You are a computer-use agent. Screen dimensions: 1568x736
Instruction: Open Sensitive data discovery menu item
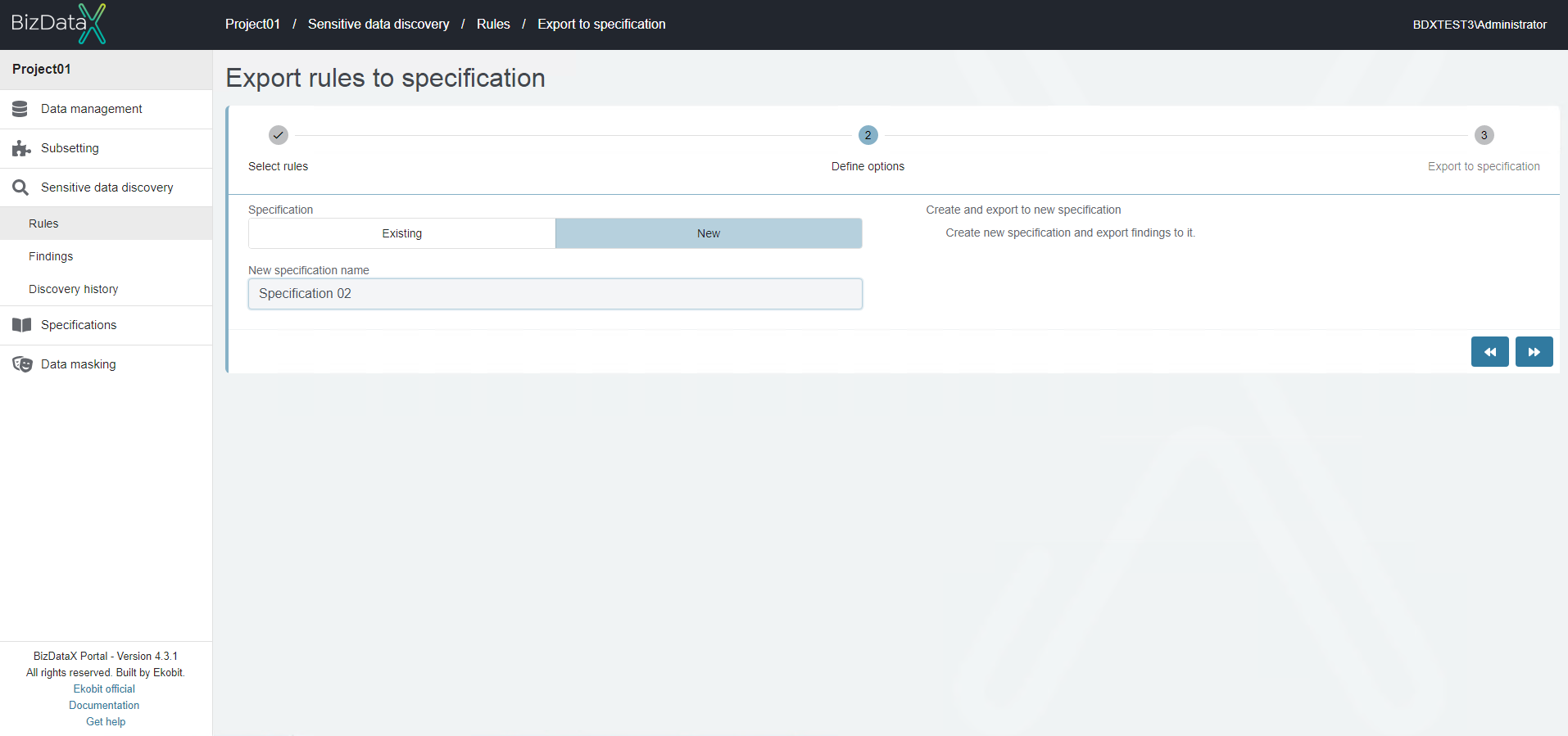coord(106,187)
